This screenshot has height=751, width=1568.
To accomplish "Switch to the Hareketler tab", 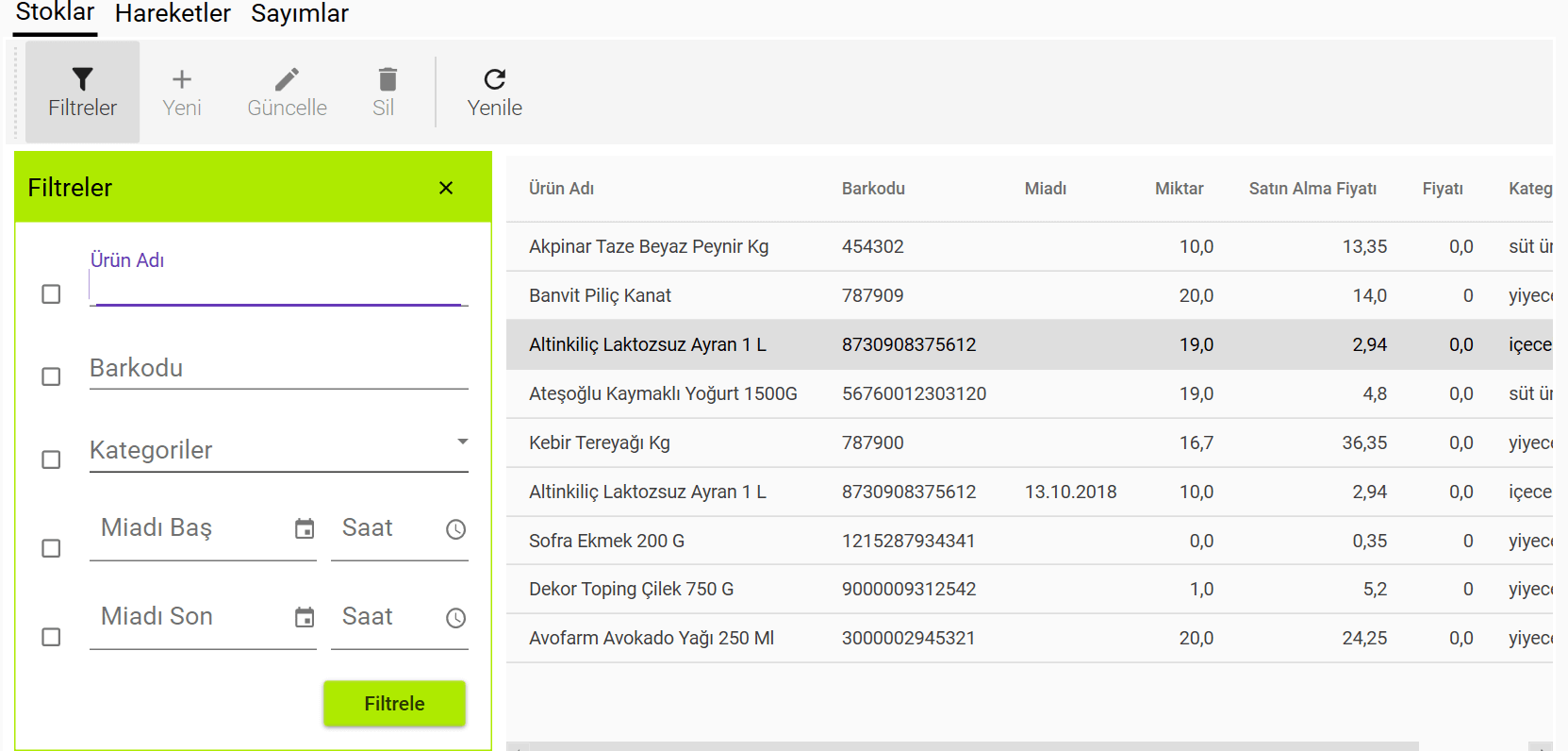I will 173,14.
